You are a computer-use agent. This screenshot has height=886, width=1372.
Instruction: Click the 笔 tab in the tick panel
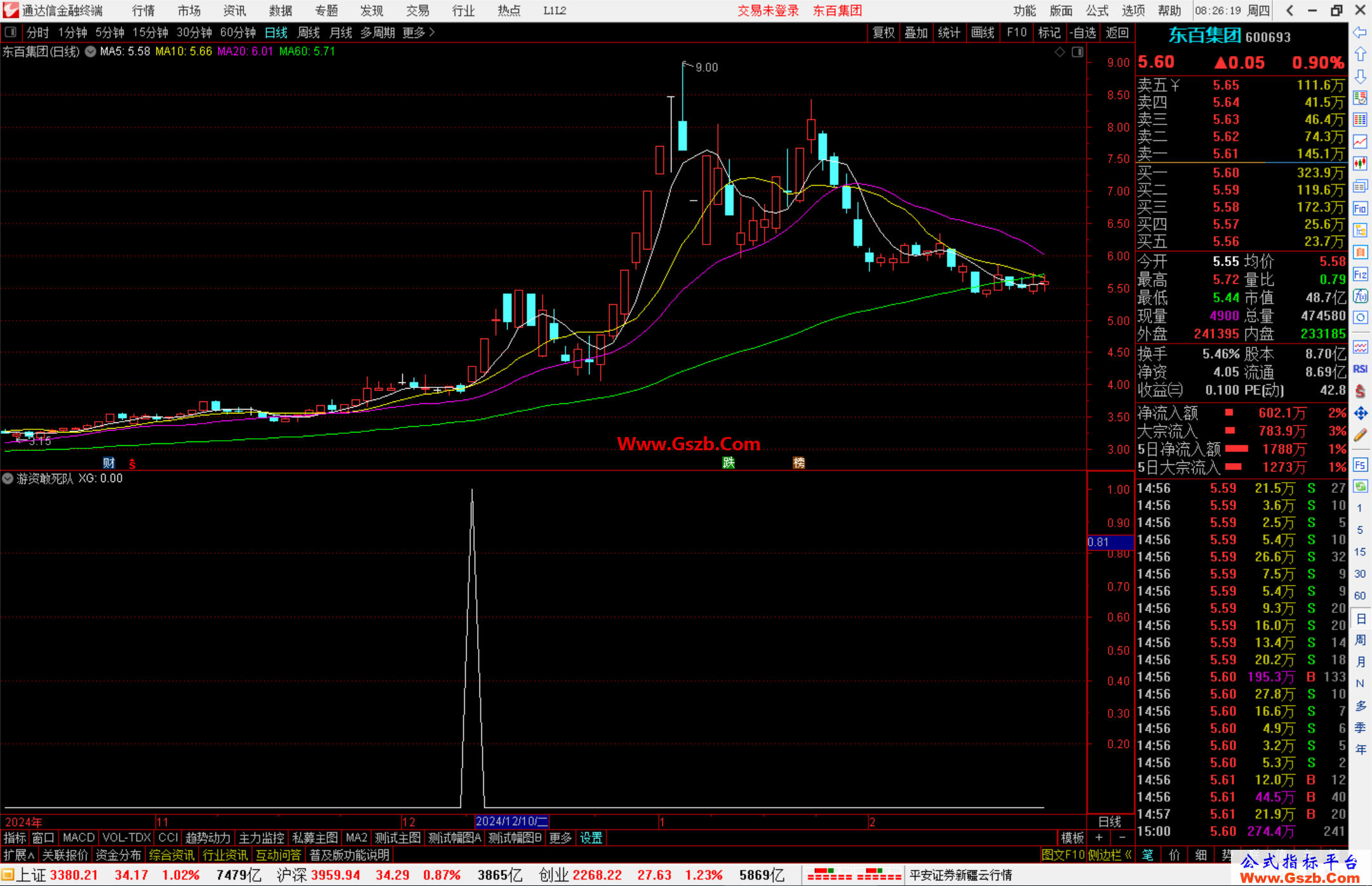tap(1148, 855)
